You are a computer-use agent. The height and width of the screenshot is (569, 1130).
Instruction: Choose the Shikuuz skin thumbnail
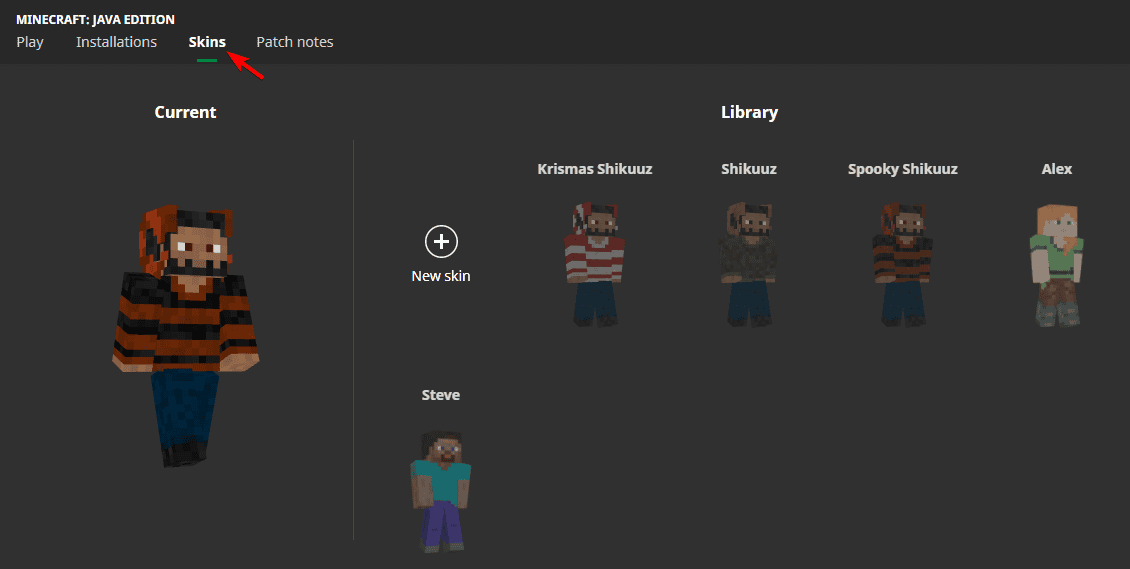pos(749,264)
